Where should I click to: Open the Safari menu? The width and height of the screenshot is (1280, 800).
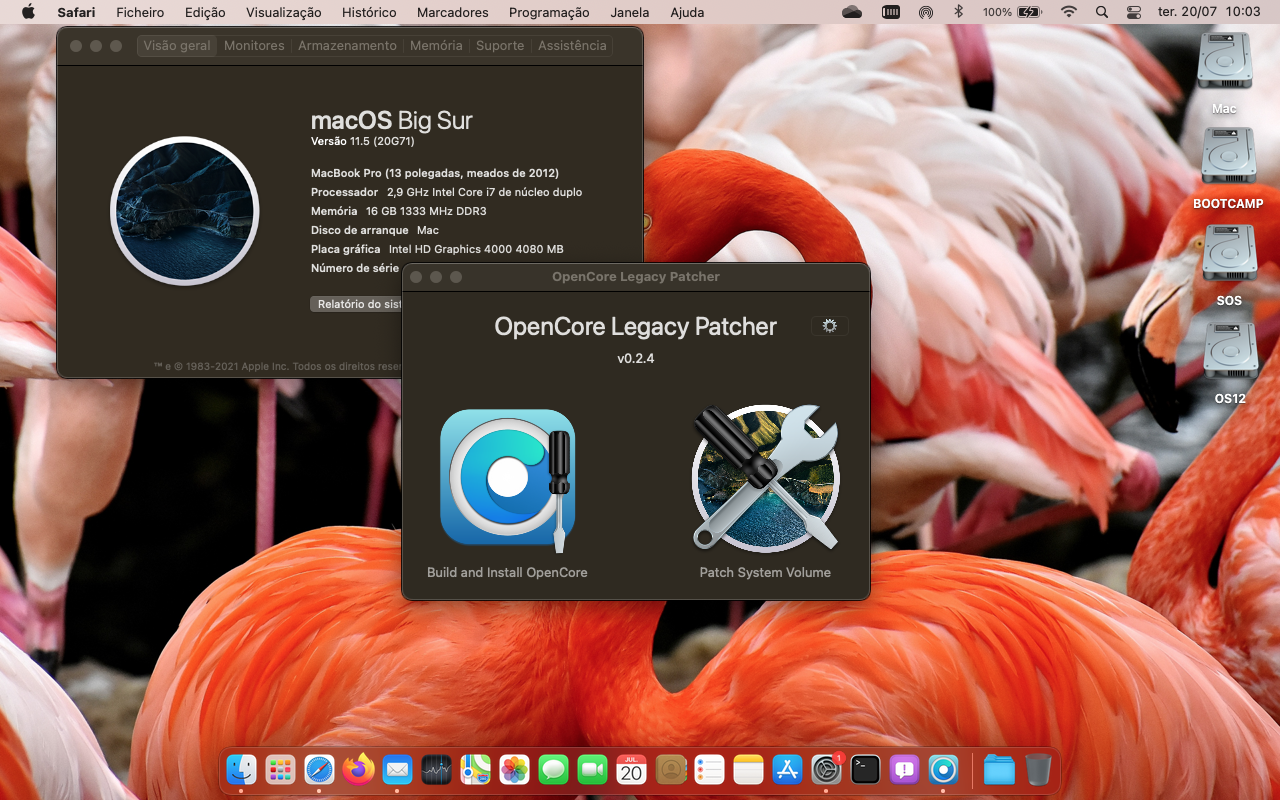(76, 12)
